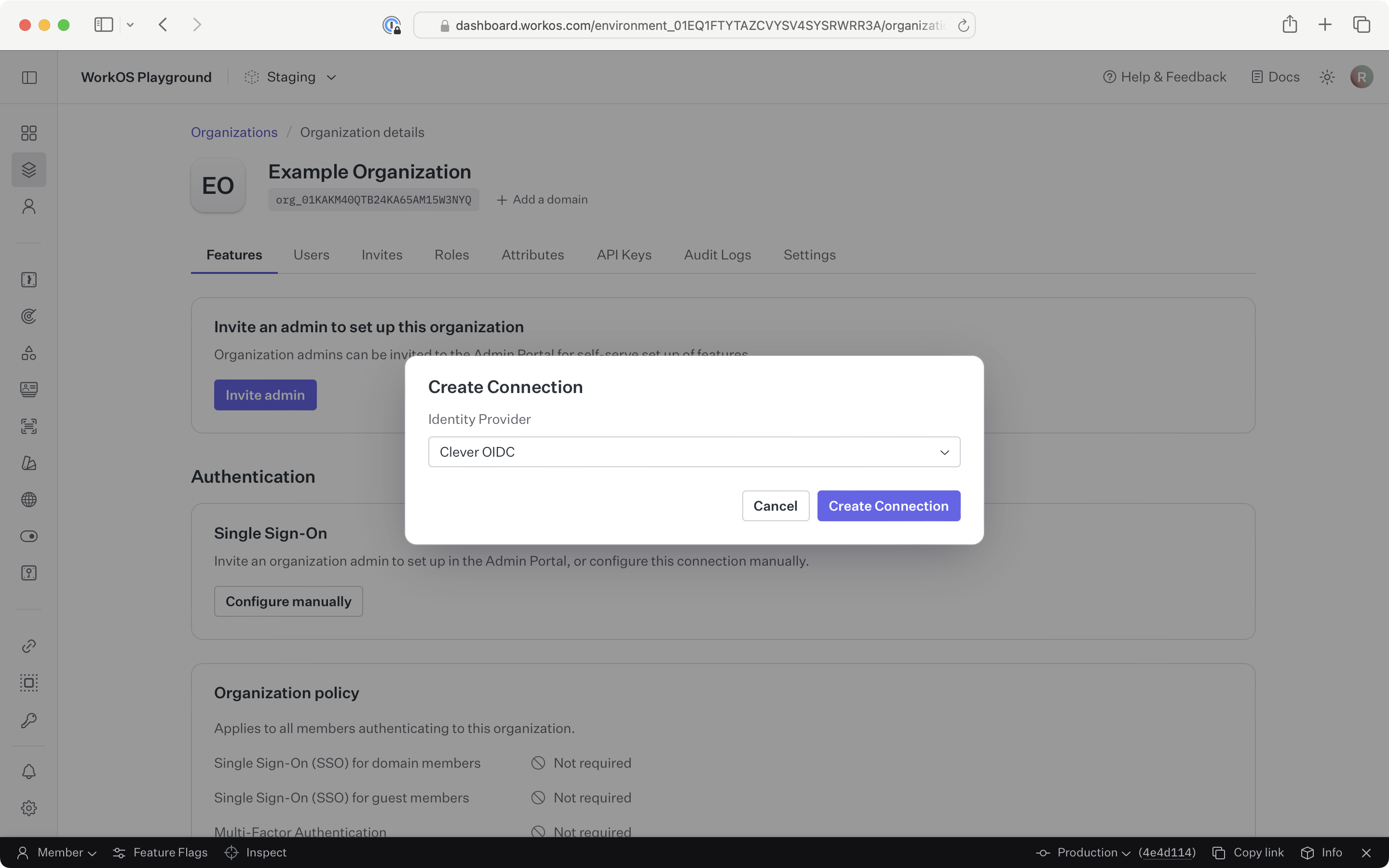Click the Create Connection button
The height and width of the screenshot is (868, 1389).
pos(887,505)
